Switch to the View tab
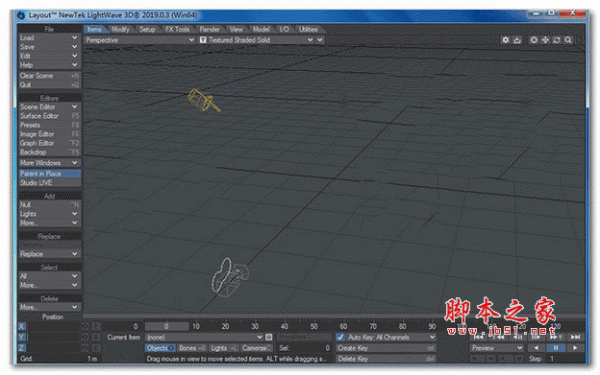600x375 pixels. point(236,29)
